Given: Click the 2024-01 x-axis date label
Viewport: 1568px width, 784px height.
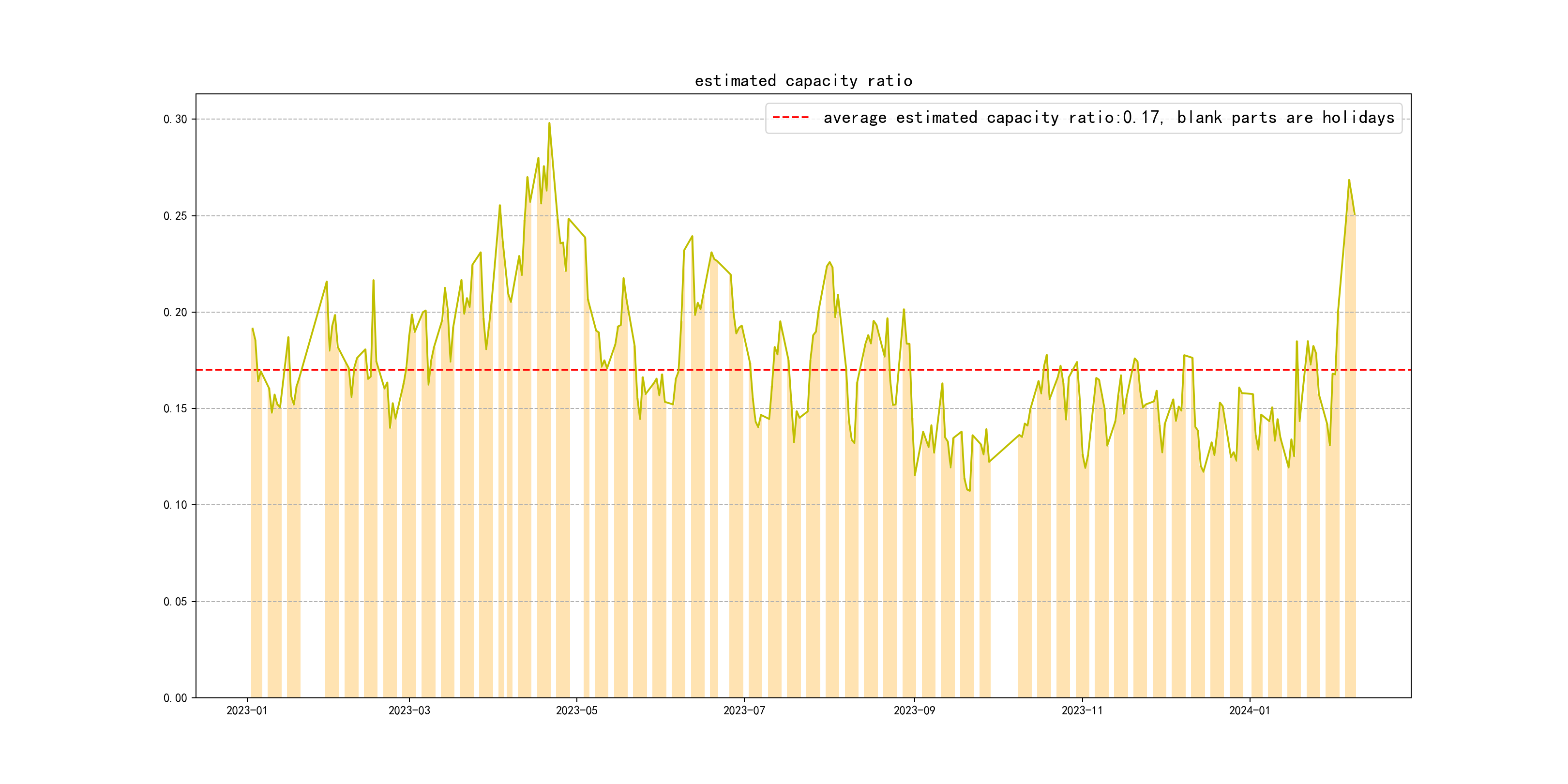Looking at the screenshot, I should coord(1249,710).
